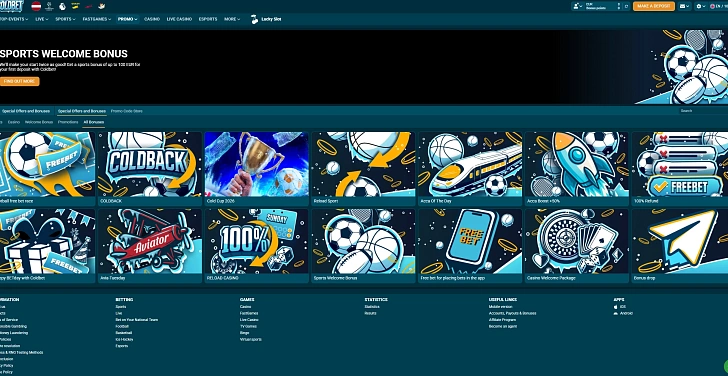
Task: Select the underlined Special Offers and Bonuses tab
Action: coord(82,111)
